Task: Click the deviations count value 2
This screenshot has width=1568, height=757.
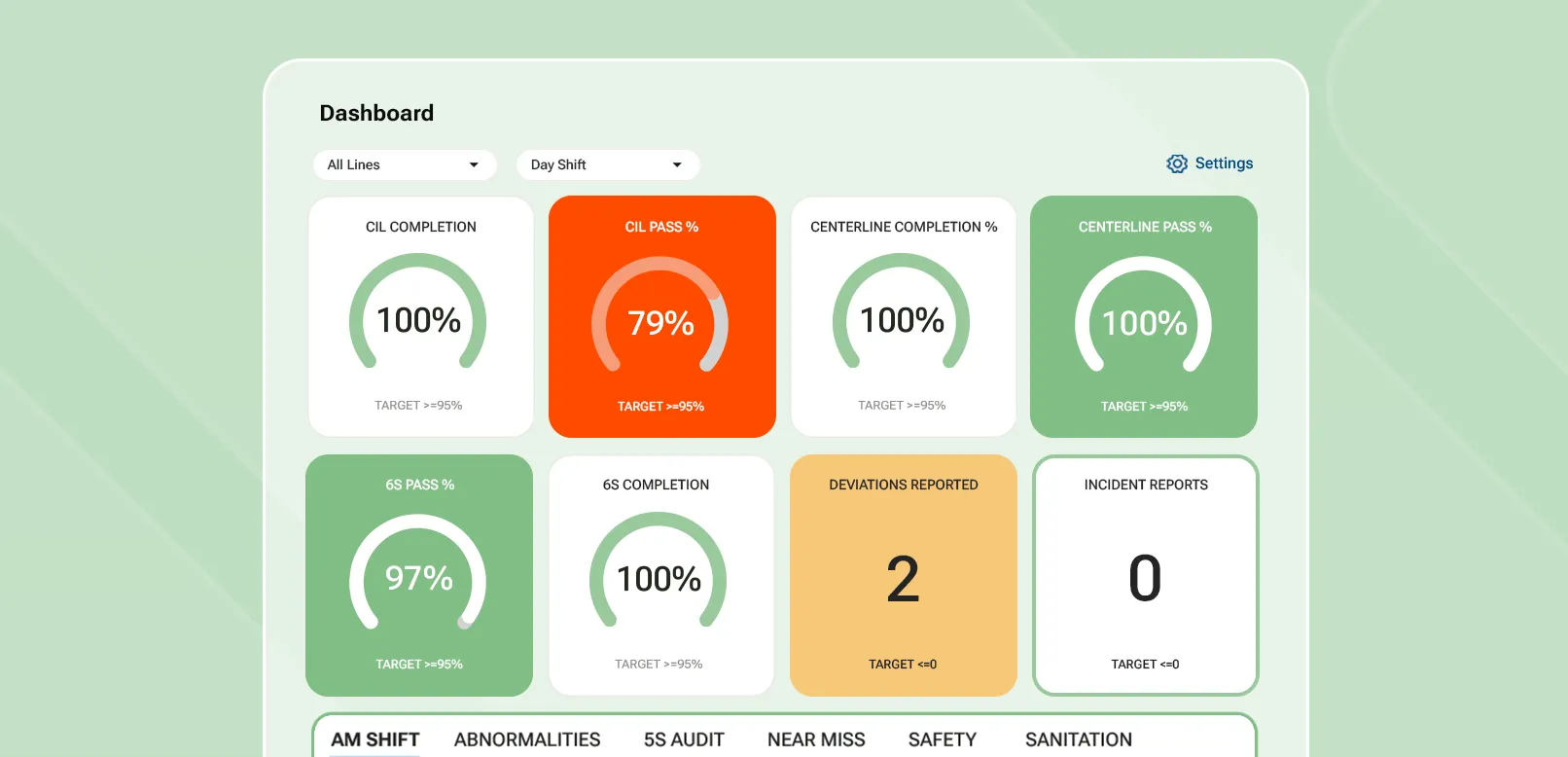Action: (903, 580)
